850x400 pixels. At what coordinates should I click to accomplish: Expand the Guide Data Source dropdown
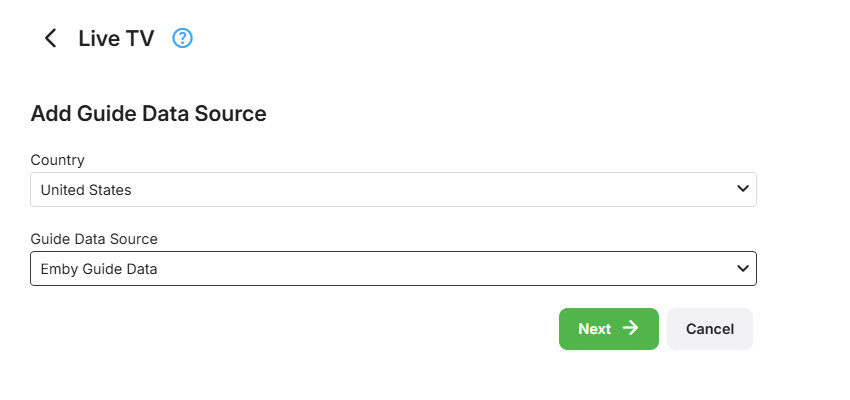tap(393, 268)
